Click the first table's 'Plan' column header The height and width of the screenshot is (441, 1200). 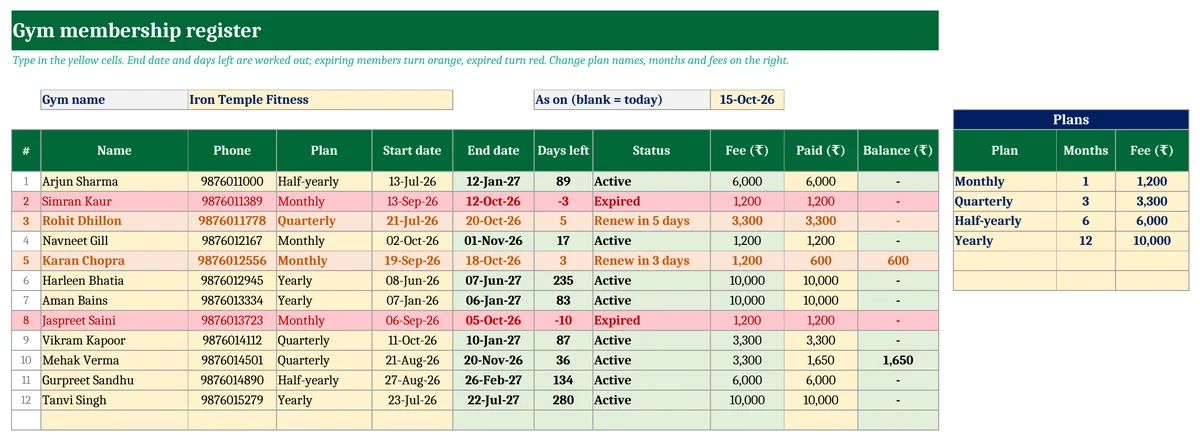(x=324, y=151)
